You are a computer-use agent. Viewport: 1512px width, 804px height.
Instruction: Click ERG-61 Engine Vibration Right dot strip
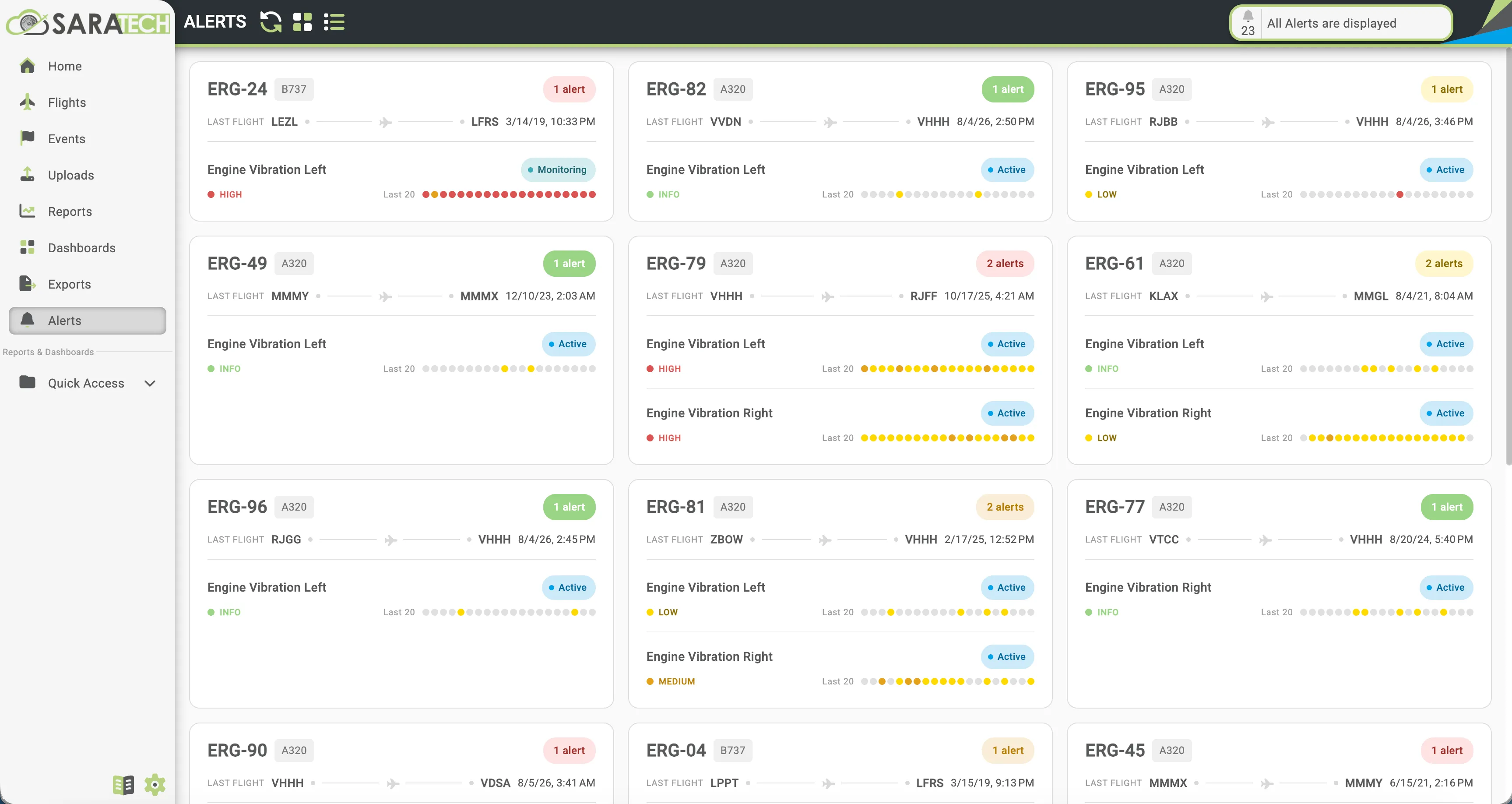(1386, 438)
